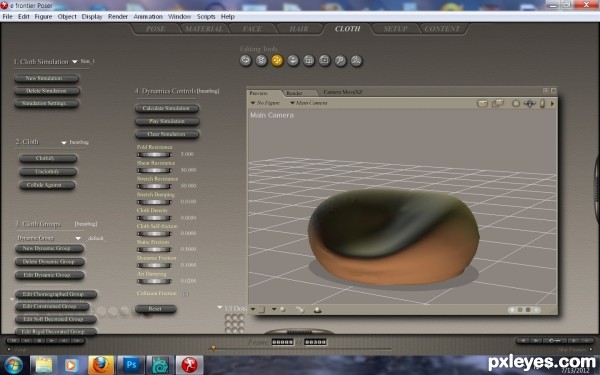Click the highlighted yellow Translate/Pull tool

(277, 60)
